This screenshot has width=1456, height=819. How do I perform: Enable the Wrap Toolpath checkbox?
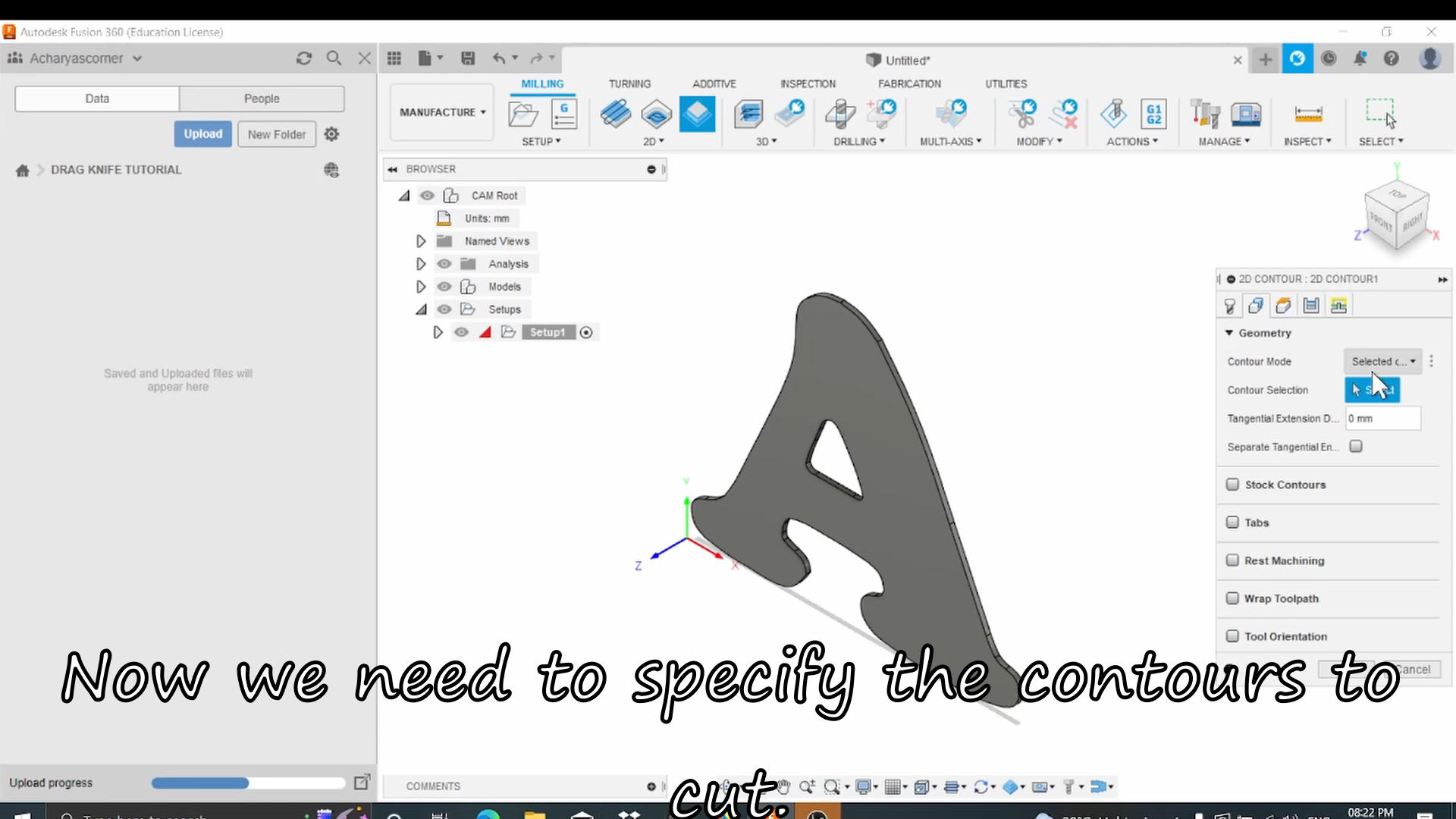click(1232, 598)
